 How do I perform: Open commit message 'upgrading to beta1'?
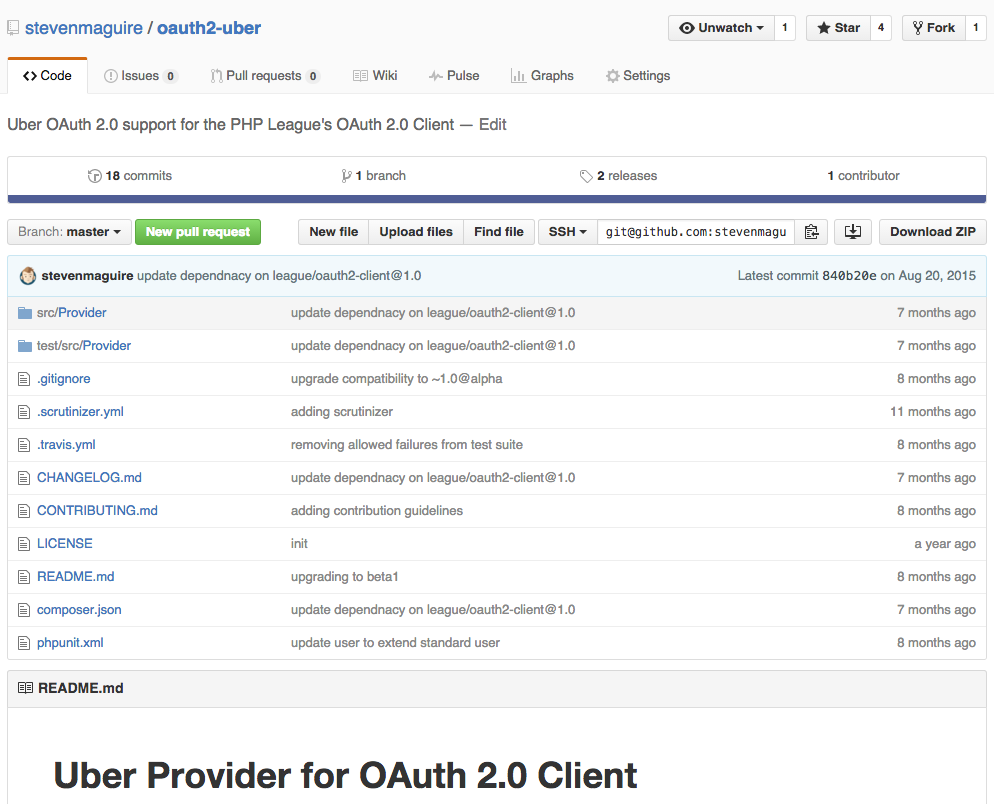(x=344, y=576)
